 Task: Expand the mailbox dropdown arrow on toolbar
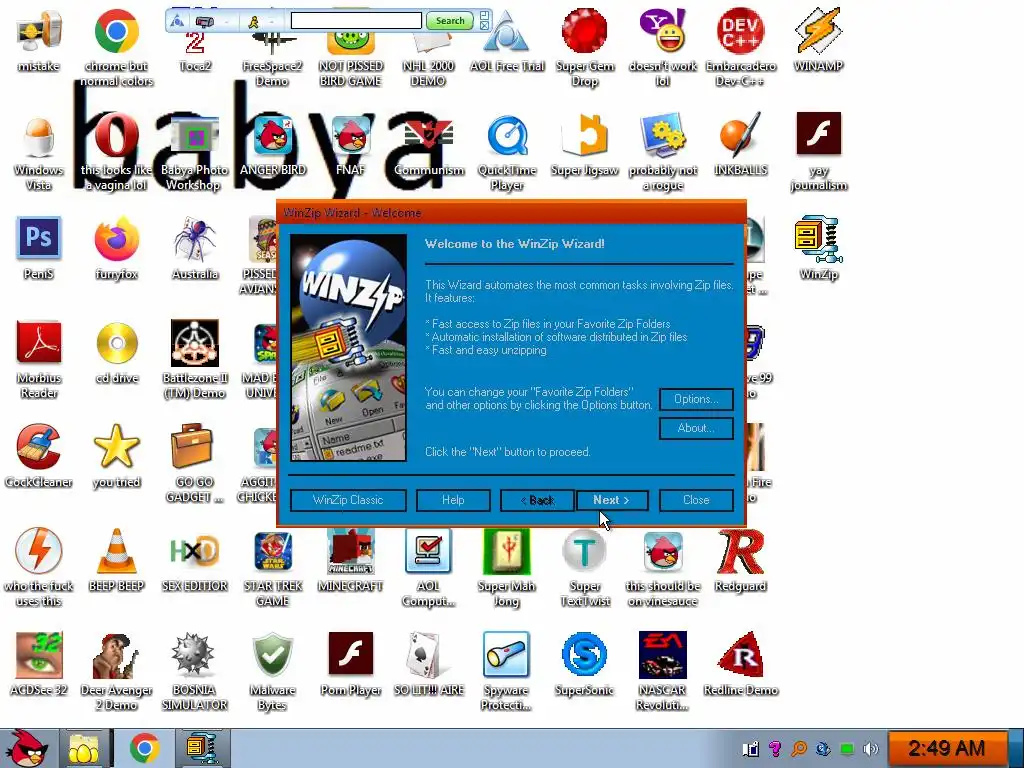(x=226, y=22)
